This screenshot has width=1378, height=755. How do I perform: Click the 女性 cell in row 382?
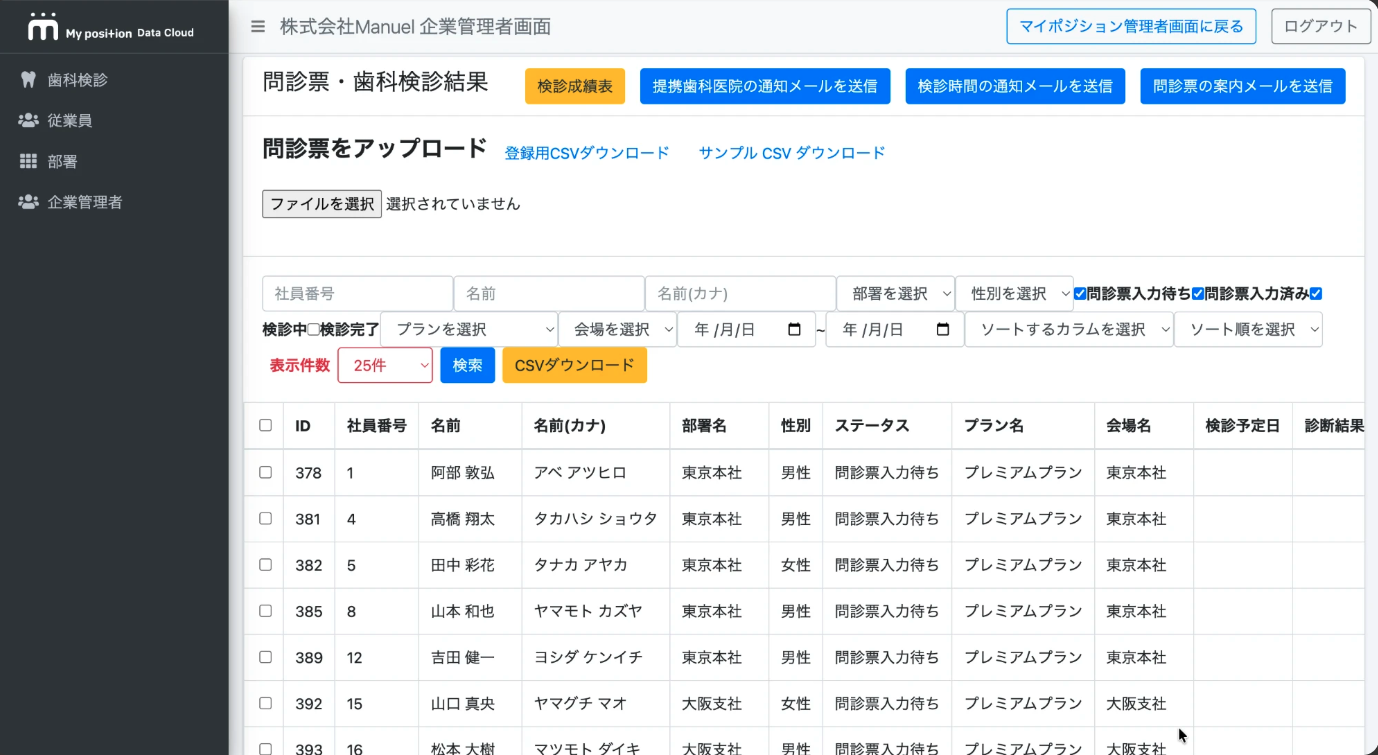[x=796, y=565]
